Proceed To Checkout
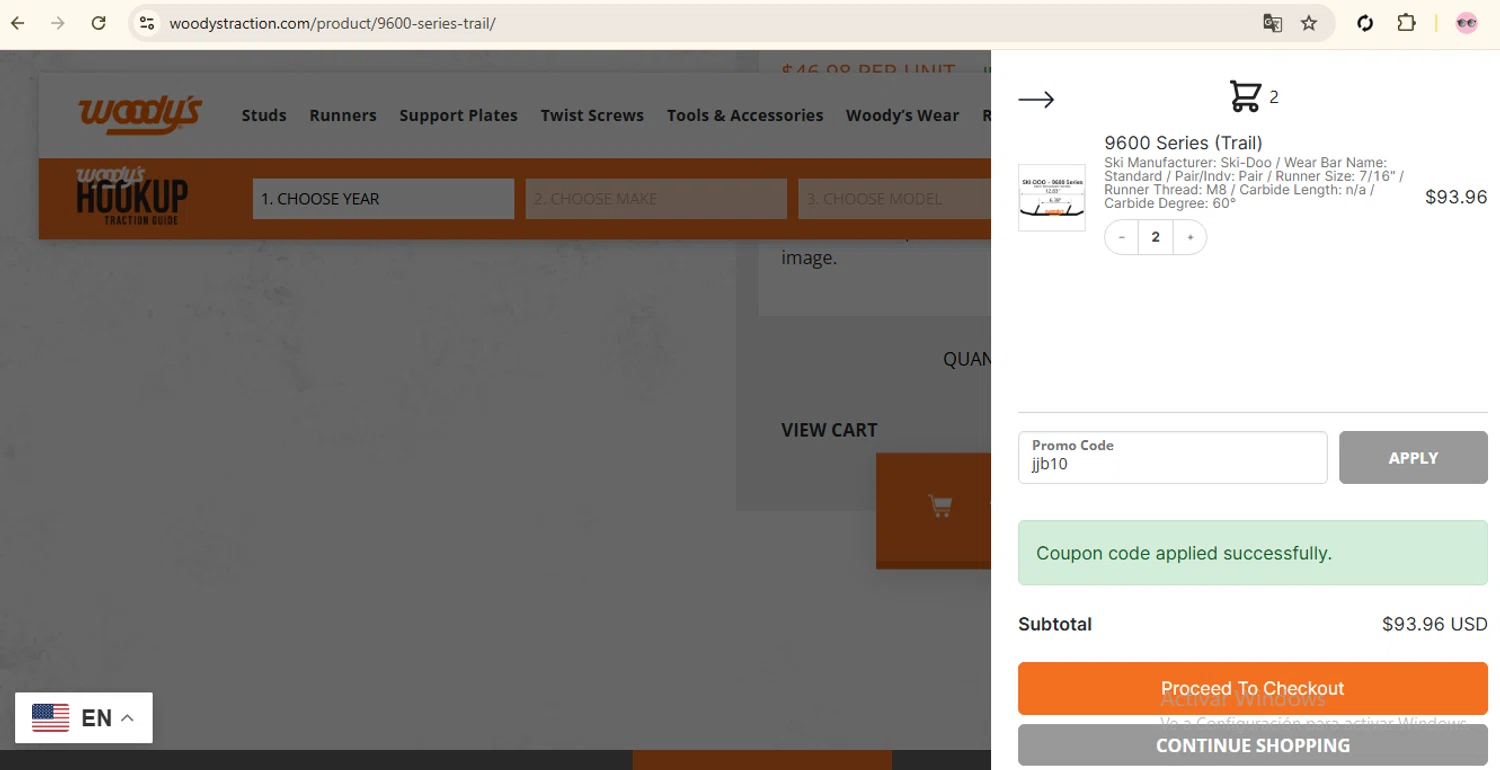Screen dimensions: 1500x770 [1252, 688]
